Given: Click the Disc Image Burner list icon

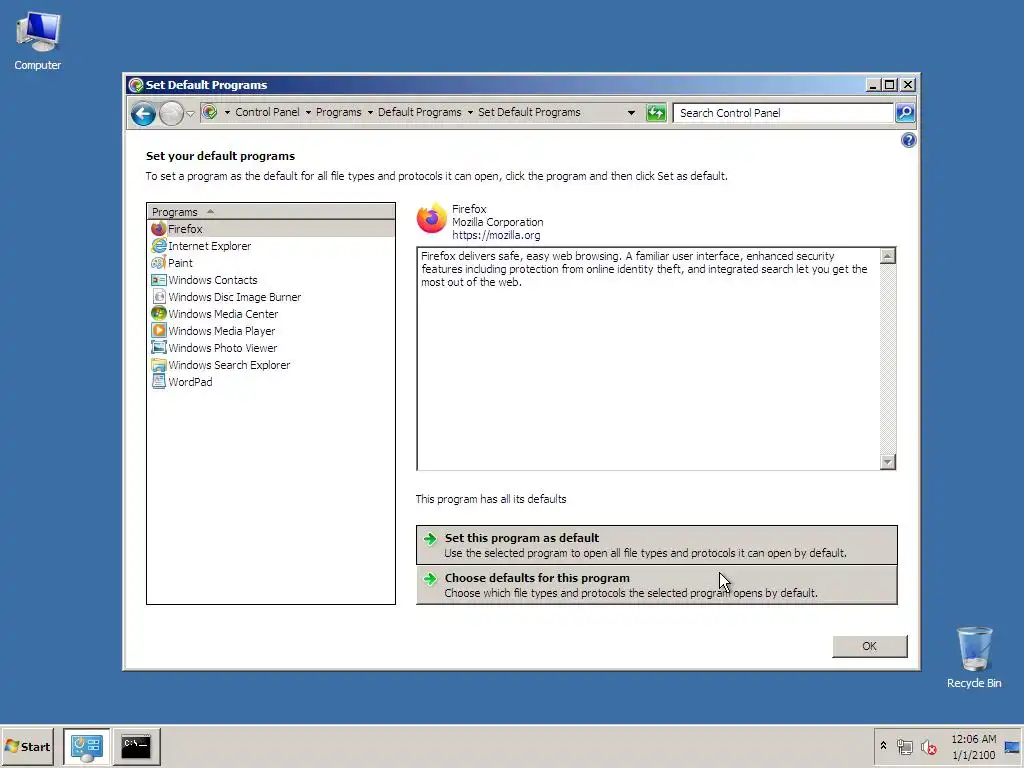Looking at the screenshot, I should tap(159, 296).
